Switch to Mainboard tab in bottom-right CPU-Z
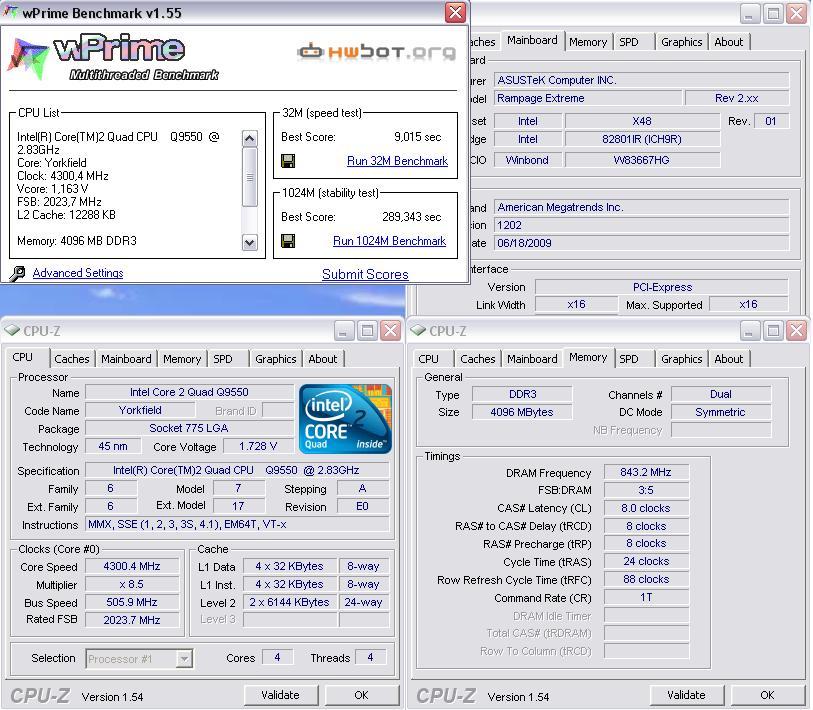The image size is (813, 710). click(x=532, y=359)
